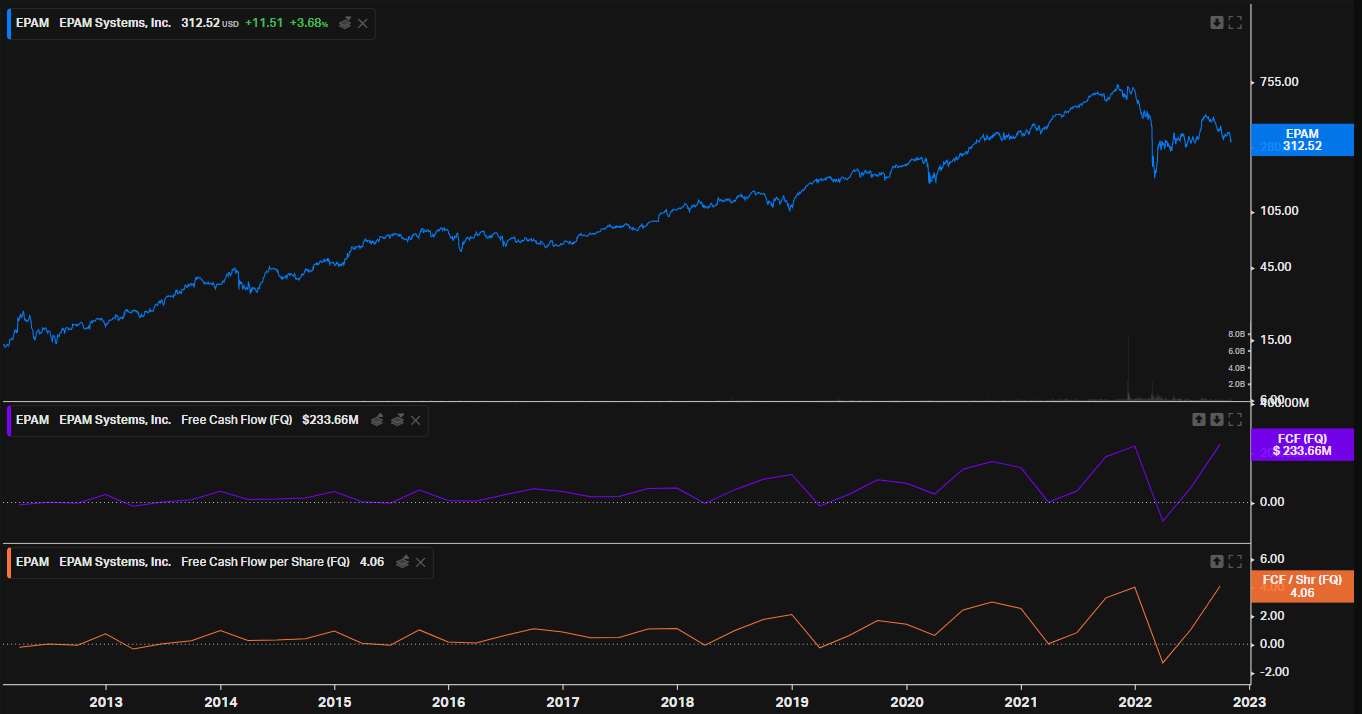The height and width of the screenshot is (714, 1362).
Task: Click the 0.00 label on the Free Cash Flow axis
Action: pos(1272,502)
